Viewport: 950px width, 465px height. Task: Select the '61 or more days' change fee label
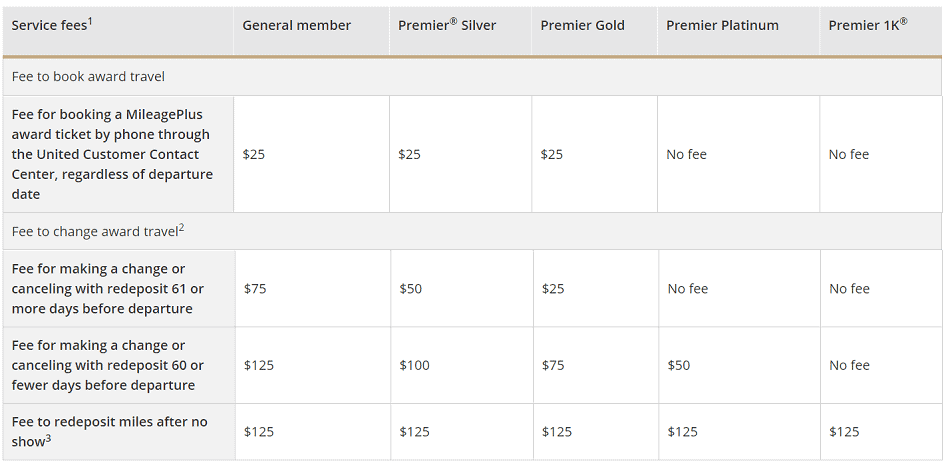(108, 288)
